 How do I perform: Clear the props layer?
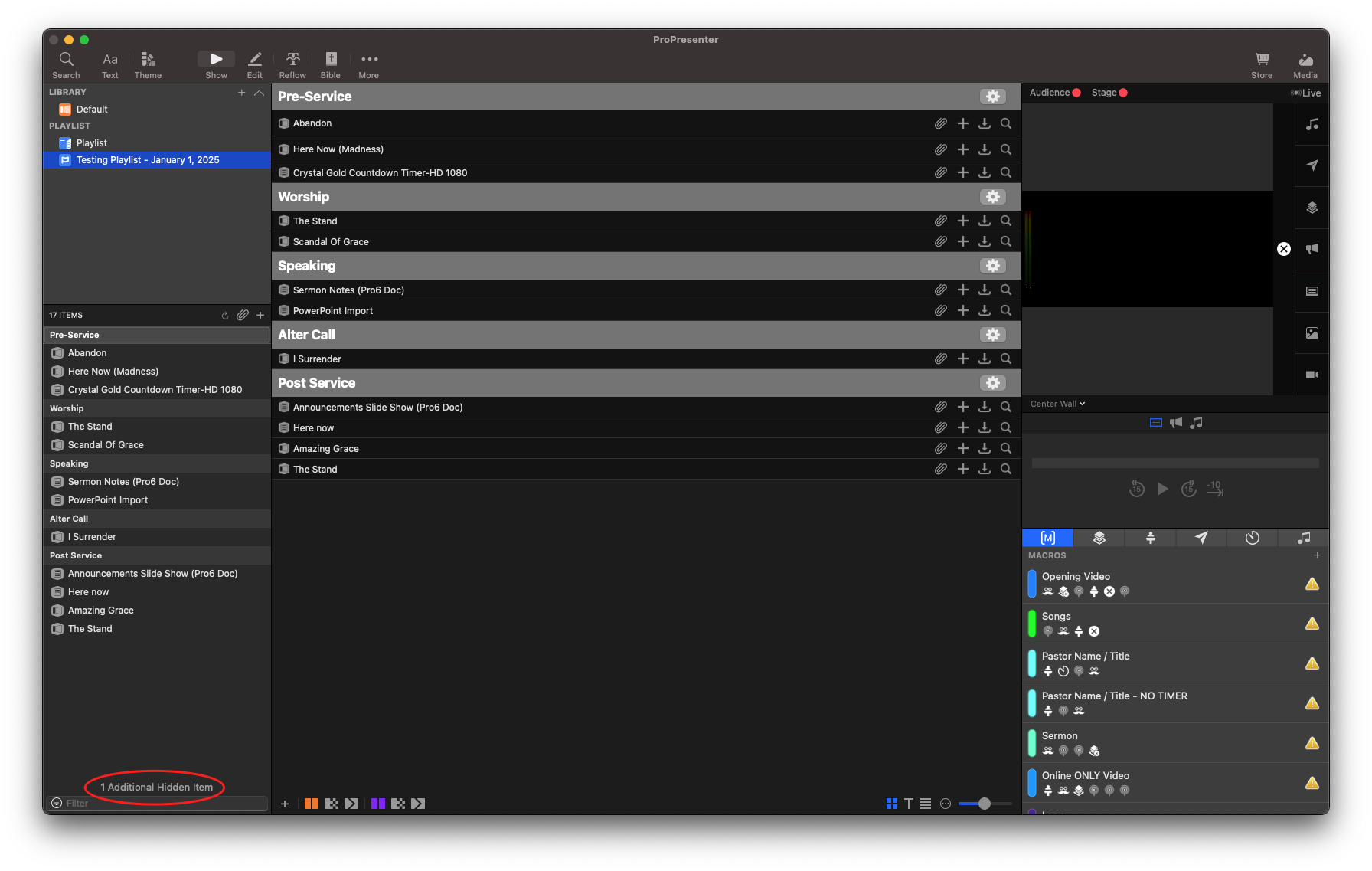tap(1312, 208)
